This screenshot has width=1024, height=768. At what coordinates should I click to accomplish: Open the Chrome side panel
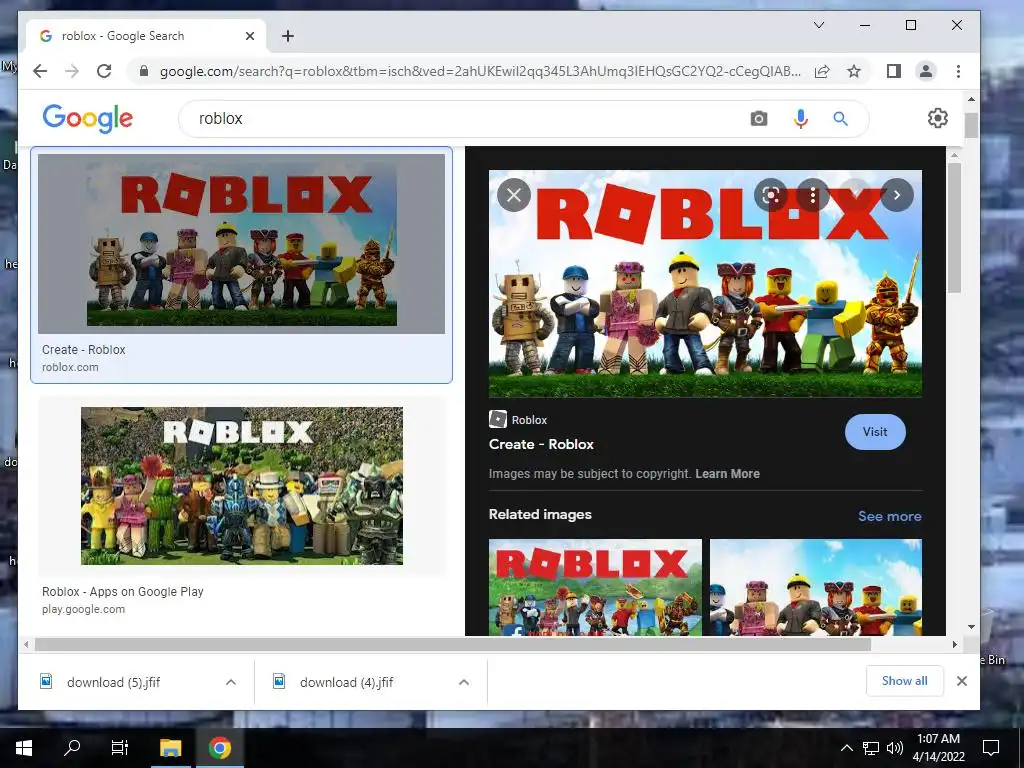(x=893, y=71)
